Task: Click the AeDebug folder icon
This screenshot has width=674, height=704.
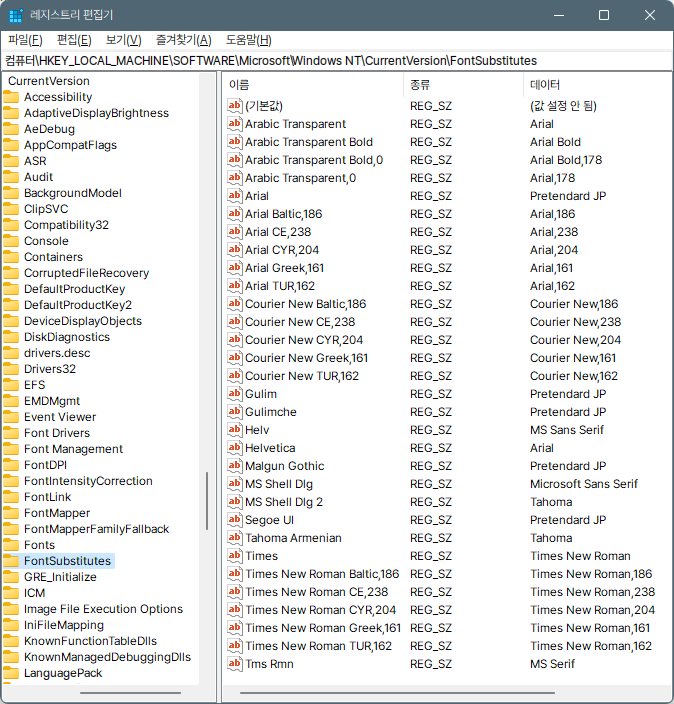Action: pyautogui.click(x=11, y=129)
